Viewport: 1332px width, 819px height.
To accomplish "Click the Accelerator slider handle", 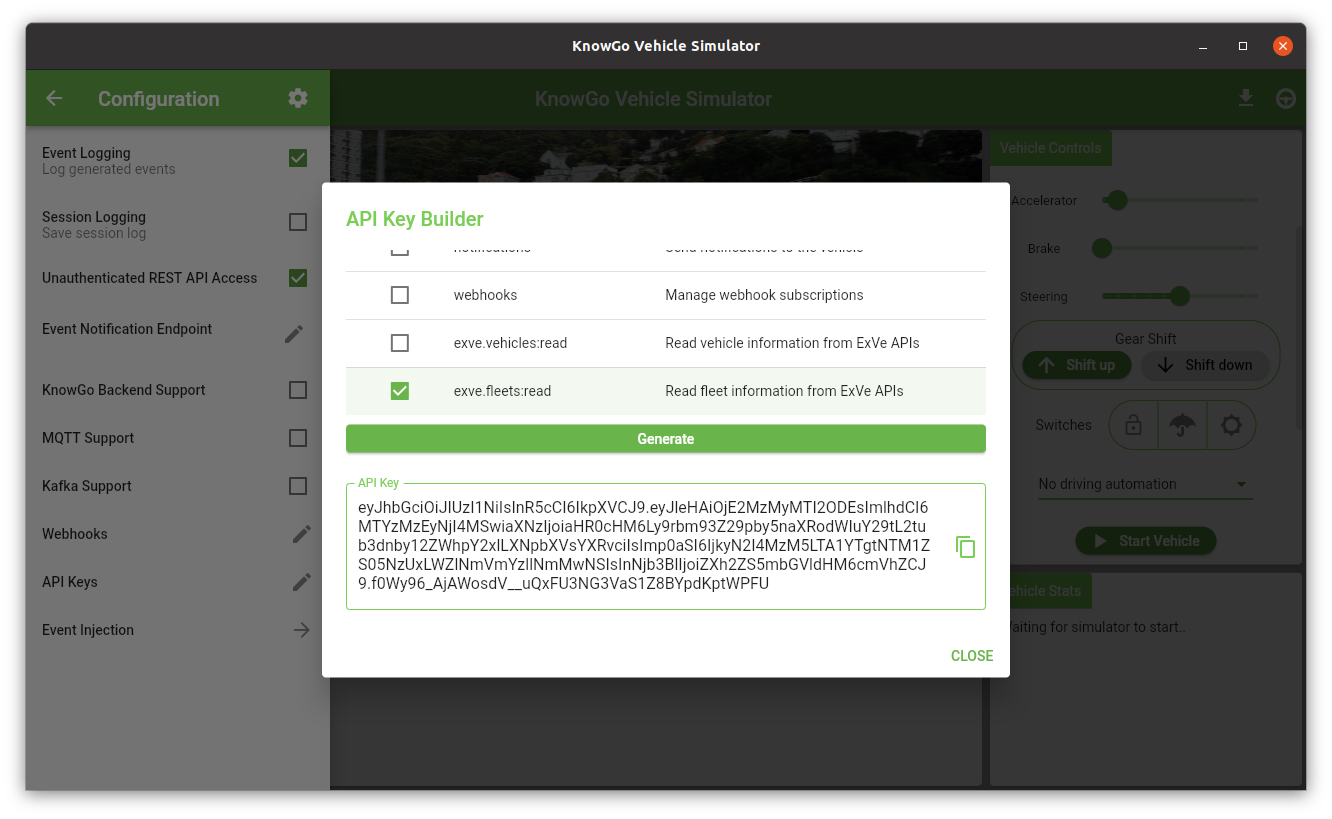I will pos(1118,200).
